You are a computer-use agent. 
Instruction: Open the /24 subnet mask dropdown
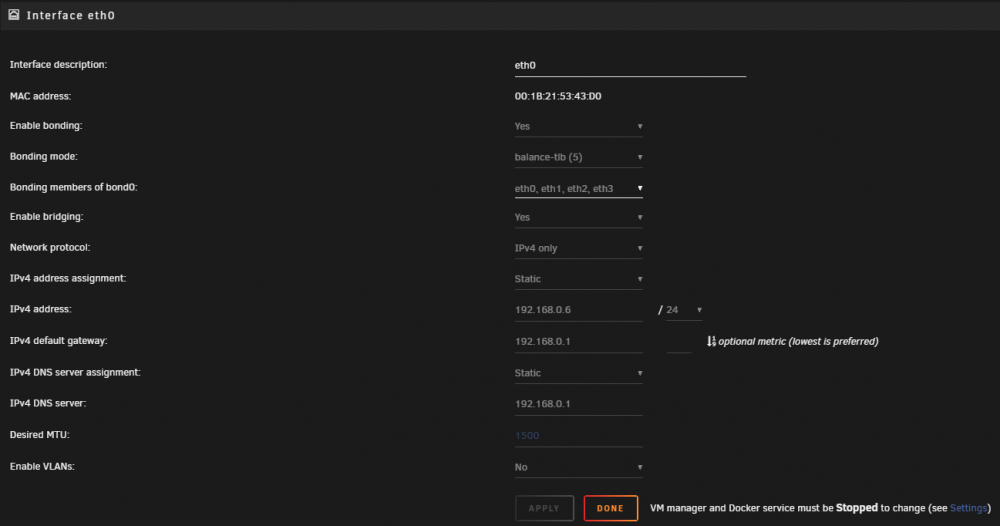pos(684,310)
